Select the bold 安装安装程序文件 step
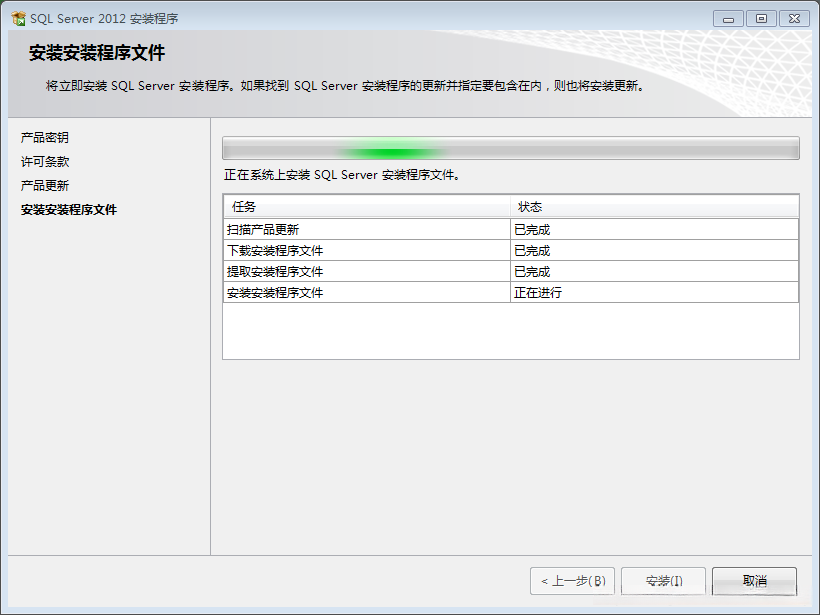 (x=67, y=210)
